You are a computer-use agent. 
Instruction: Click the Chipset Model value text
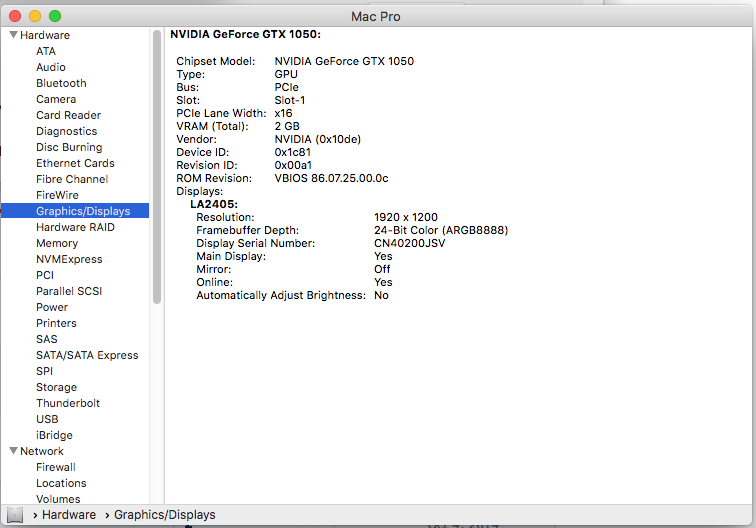pyautogui.click(x=344, y=61)
